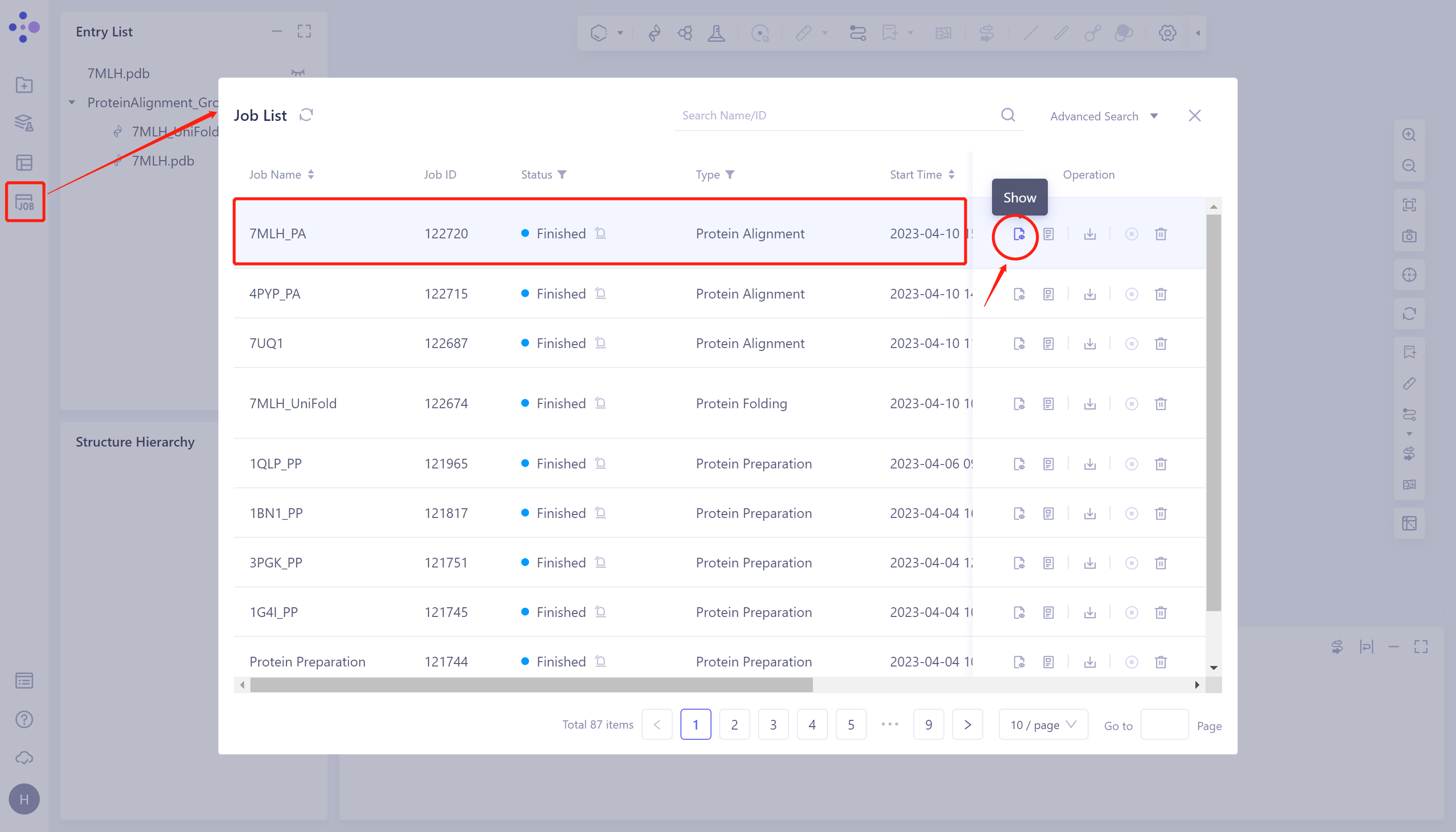Refresh the Job List
Viewport: 1456px width, 832px height.
(306, 116)
